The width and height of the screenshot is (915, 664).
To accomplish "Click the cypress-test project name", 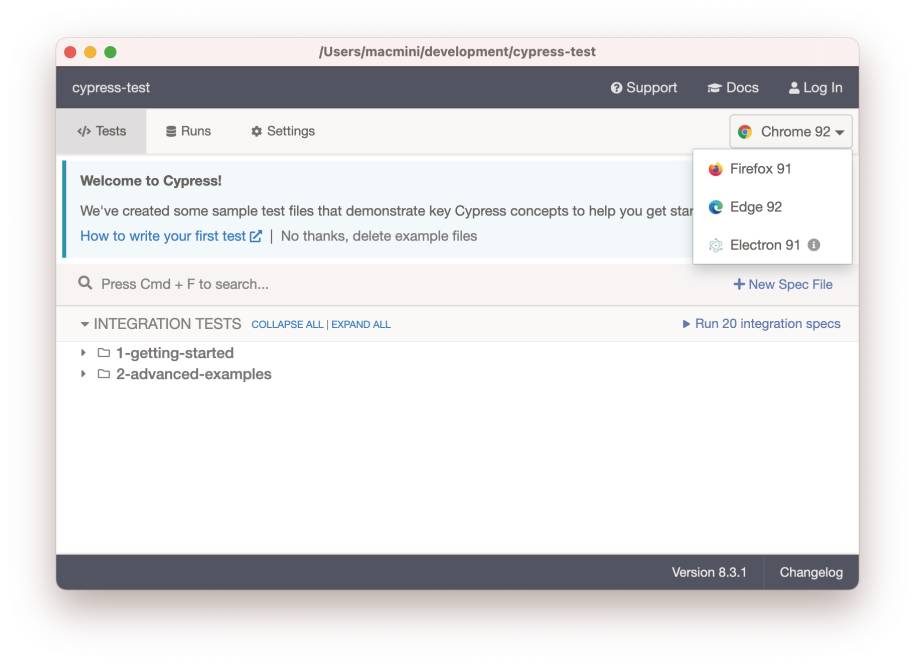I will click(x=111, y=88).
